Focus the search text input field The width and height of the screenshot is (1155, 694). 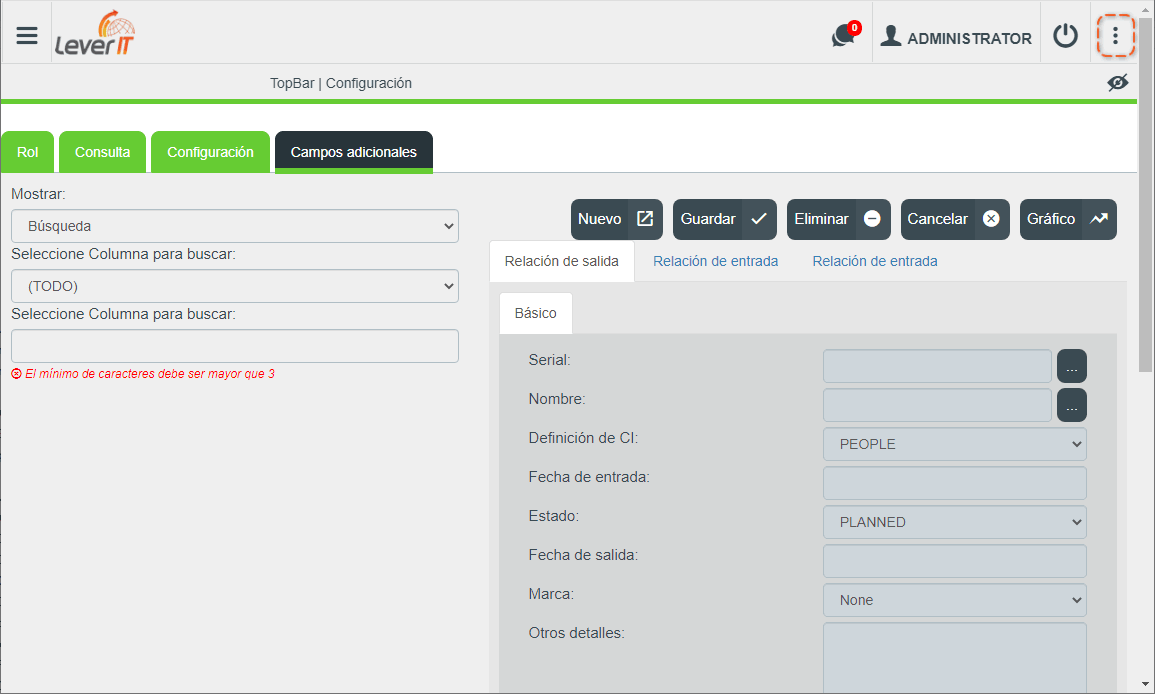click(235, 346)
